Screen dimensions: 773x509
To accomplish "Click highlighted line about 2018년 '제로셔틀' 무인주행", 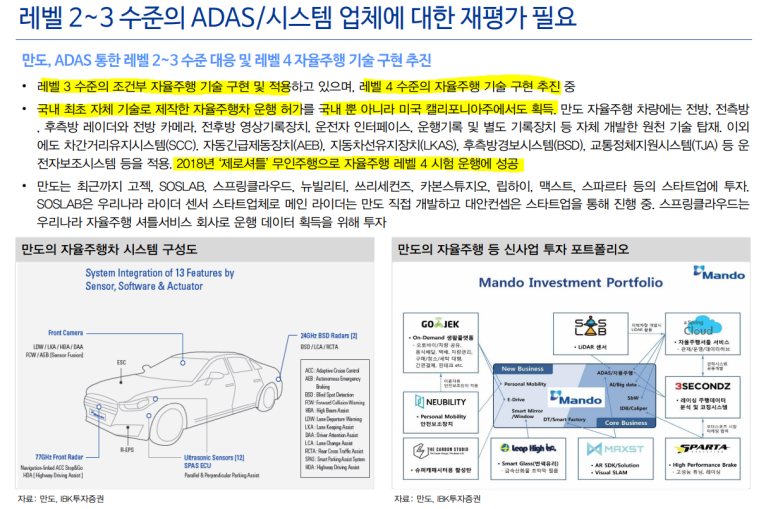I will (347, 163).
